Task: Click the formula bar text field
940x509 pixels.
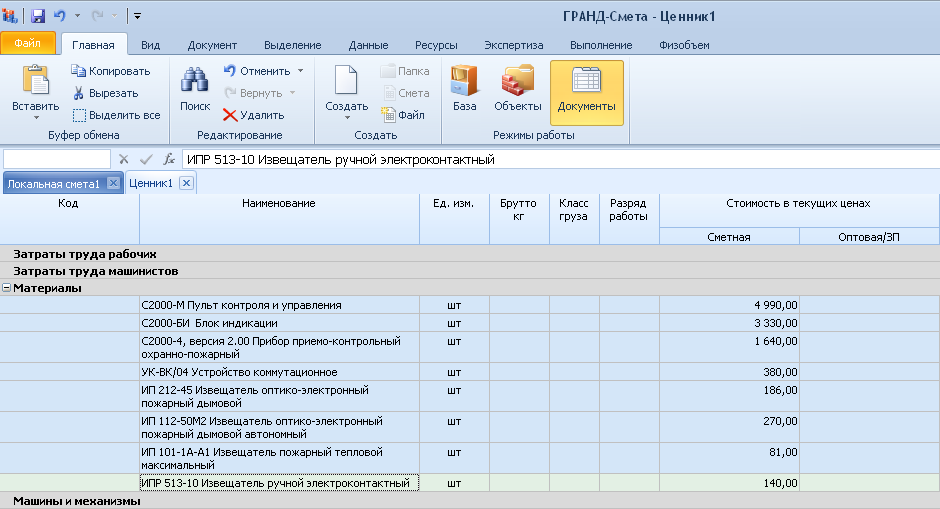Action: point(561,159)
